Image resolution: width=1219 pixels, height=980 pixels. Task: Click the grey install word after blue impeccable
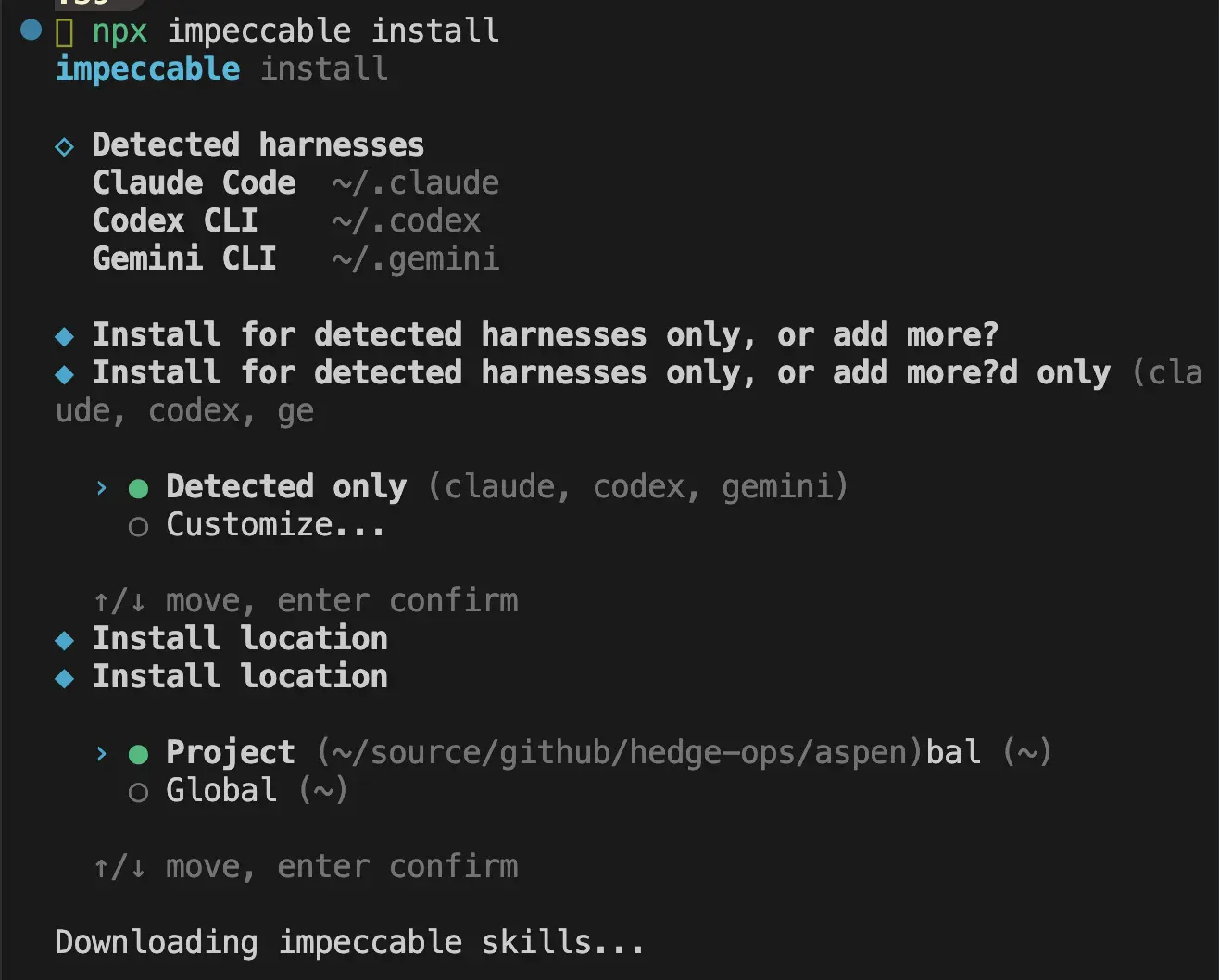point(324,69)
